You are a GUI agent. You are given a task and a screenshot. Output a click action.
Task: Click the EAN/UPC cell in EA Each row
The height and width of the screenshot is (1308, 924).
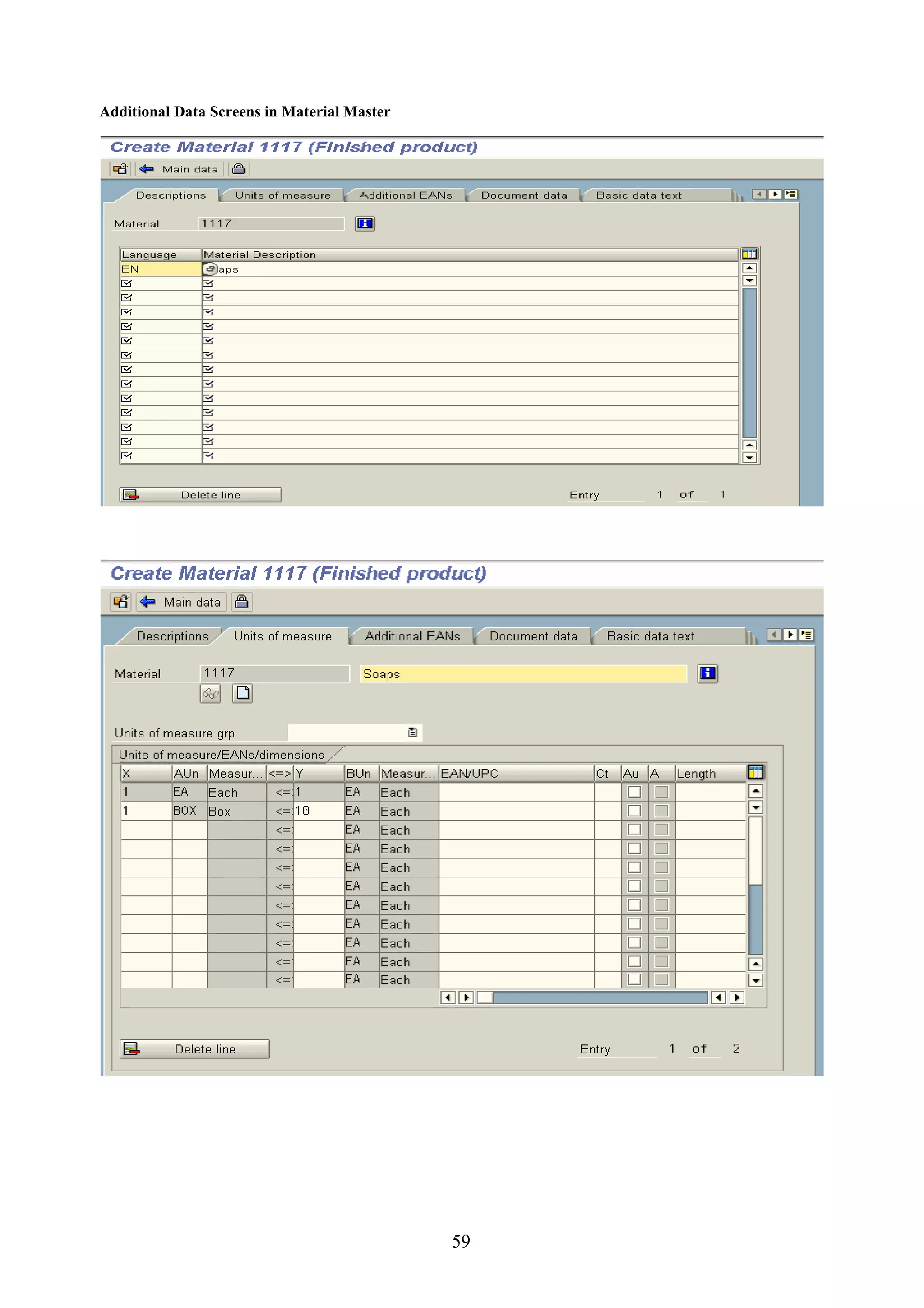517,792
